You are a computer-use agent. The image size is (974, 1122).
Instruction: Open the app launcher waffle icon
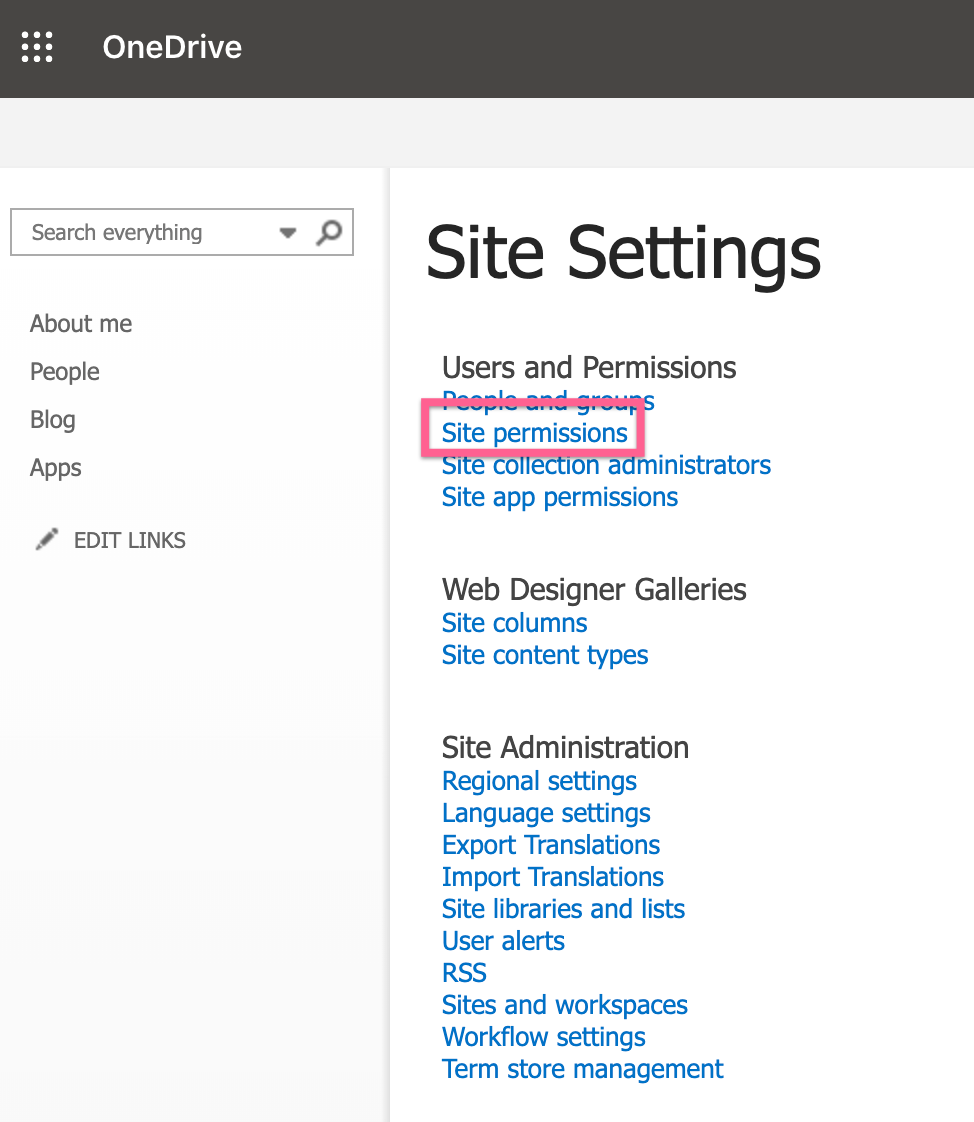[37, 47]
